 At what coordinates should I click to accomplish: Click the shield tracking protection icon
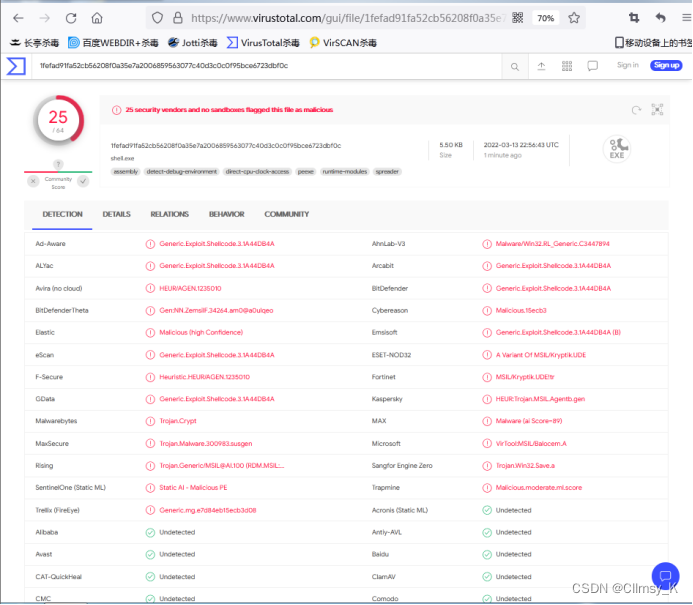coord(157,18)
